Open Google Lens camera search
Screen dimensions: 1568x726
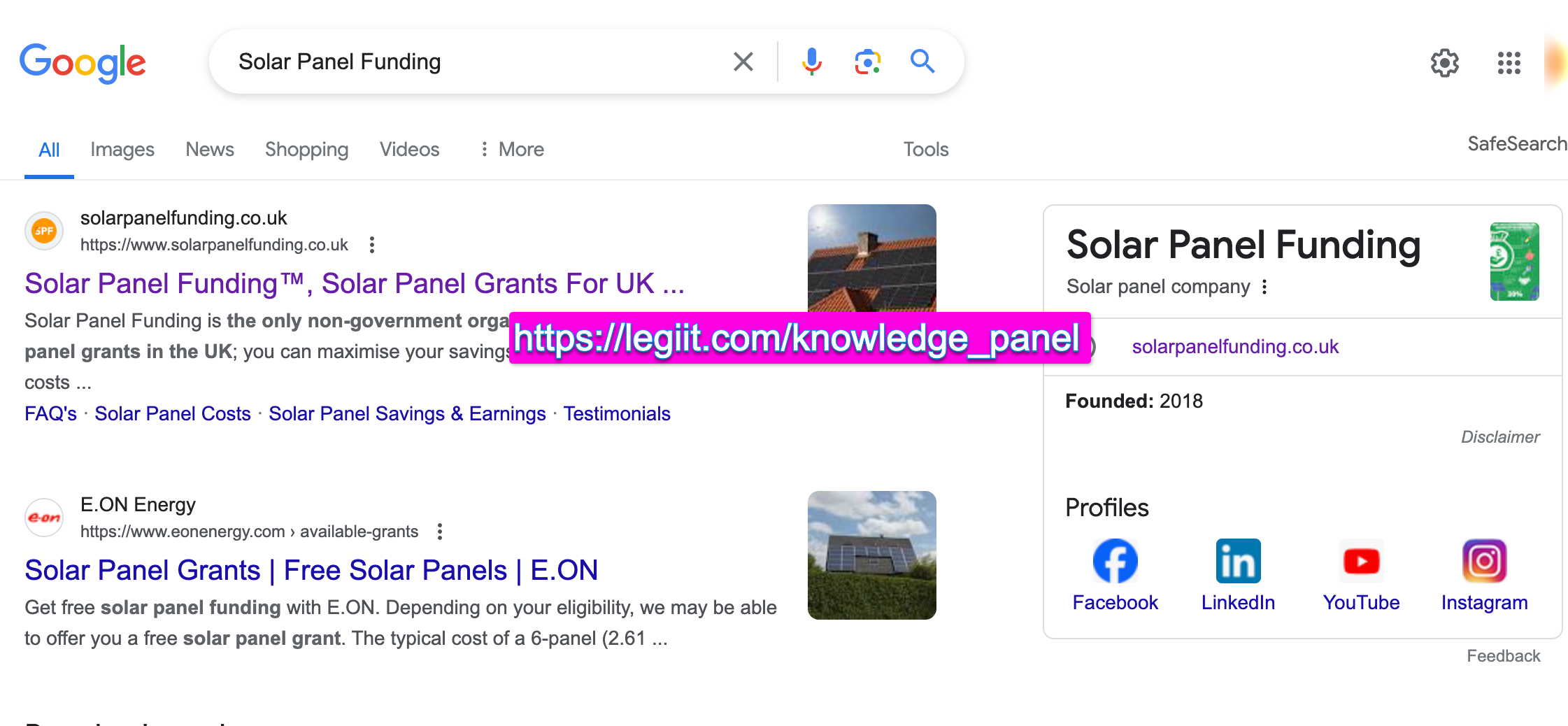pyautogui.click(x=867, y=62)
